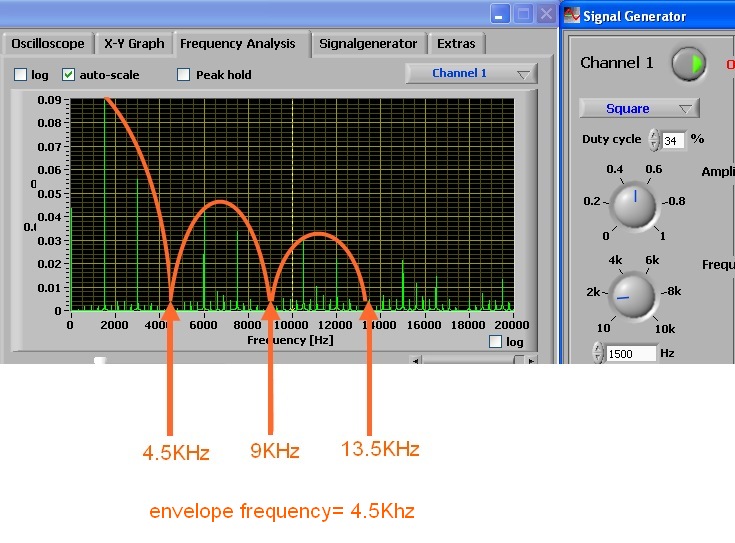Enable the Peak hold checkbox
The image size is (735, 543).
click(x=184, y=75)
